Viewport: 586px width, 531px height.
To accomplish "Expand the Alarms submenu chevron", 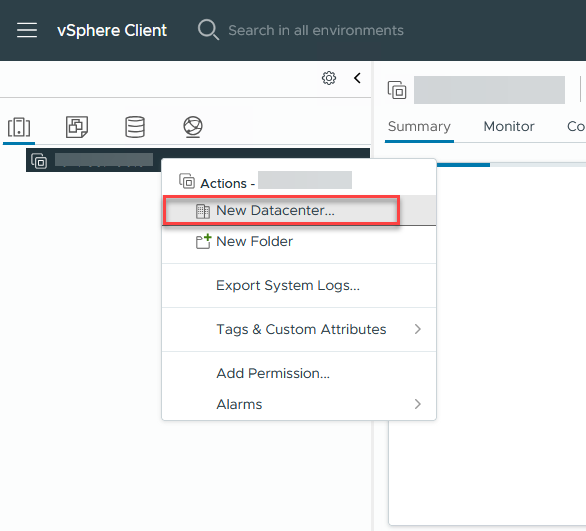I will [x=418, y=404].
